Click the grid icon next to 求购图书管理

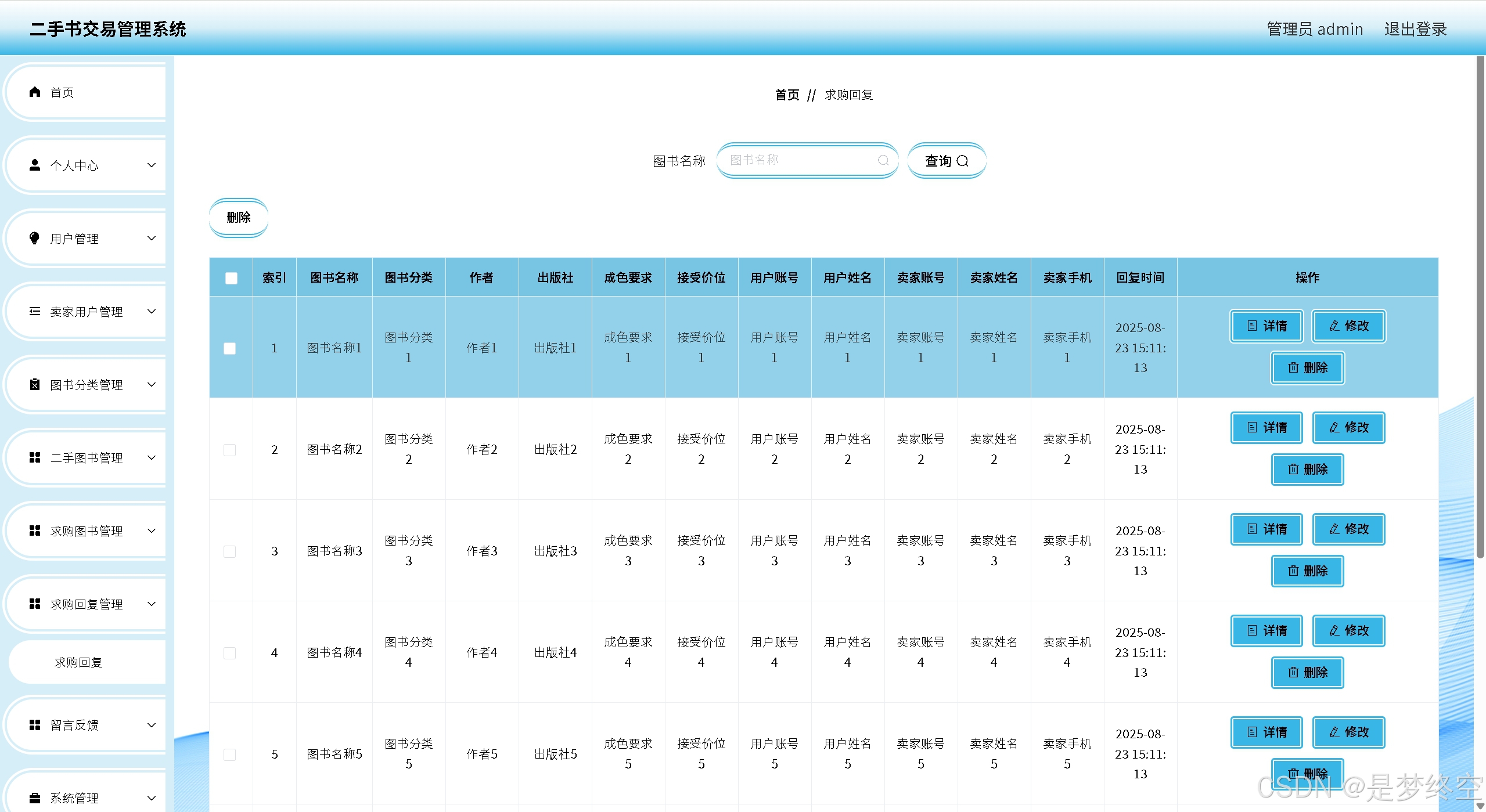tap(35, 530)
